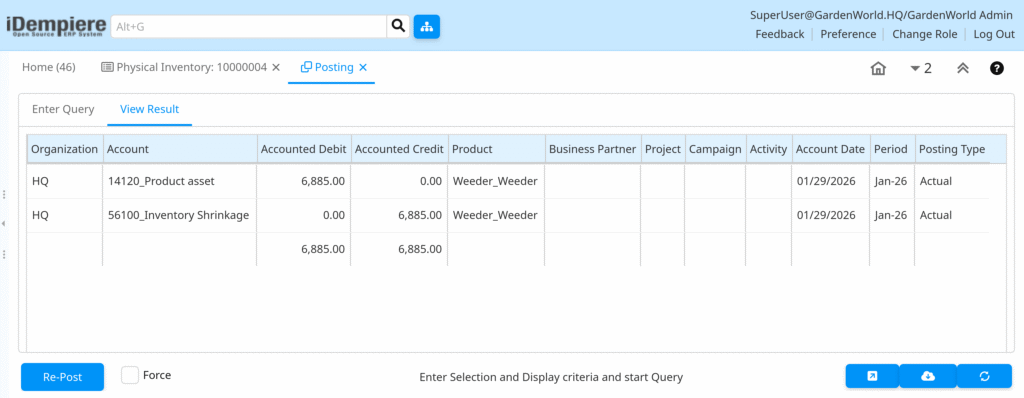The width and height of the screenshot is (1024, 398).
Task: Click the Feedback link
Action: [x=780, y=34]
